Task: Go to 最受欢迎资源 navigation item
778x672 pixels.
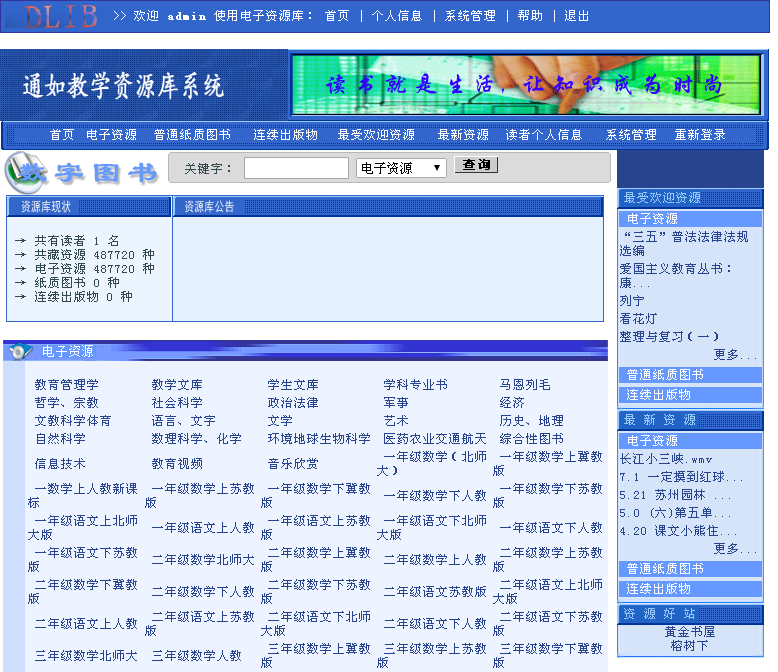Action: click(376, 135)
